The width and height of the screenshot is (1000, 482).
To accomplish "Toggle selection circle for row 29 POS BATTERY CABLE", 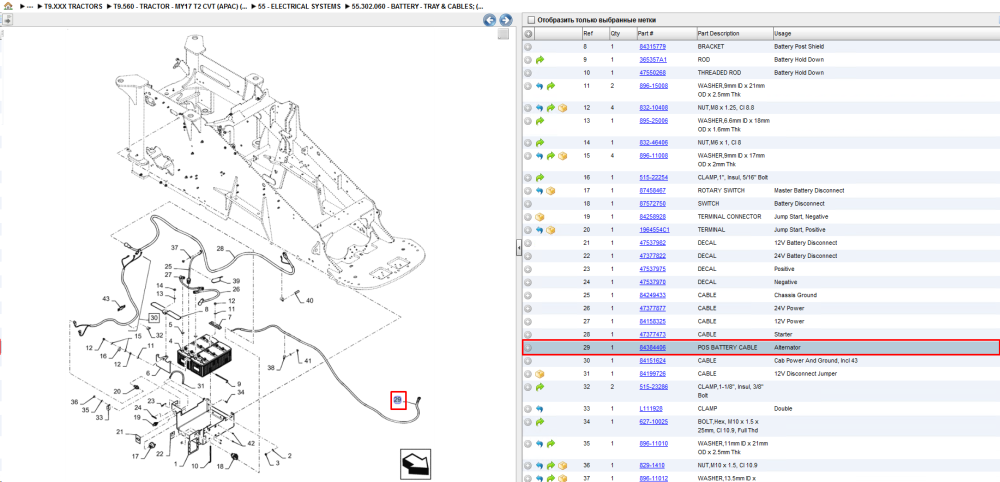I will tap(528, 347).
